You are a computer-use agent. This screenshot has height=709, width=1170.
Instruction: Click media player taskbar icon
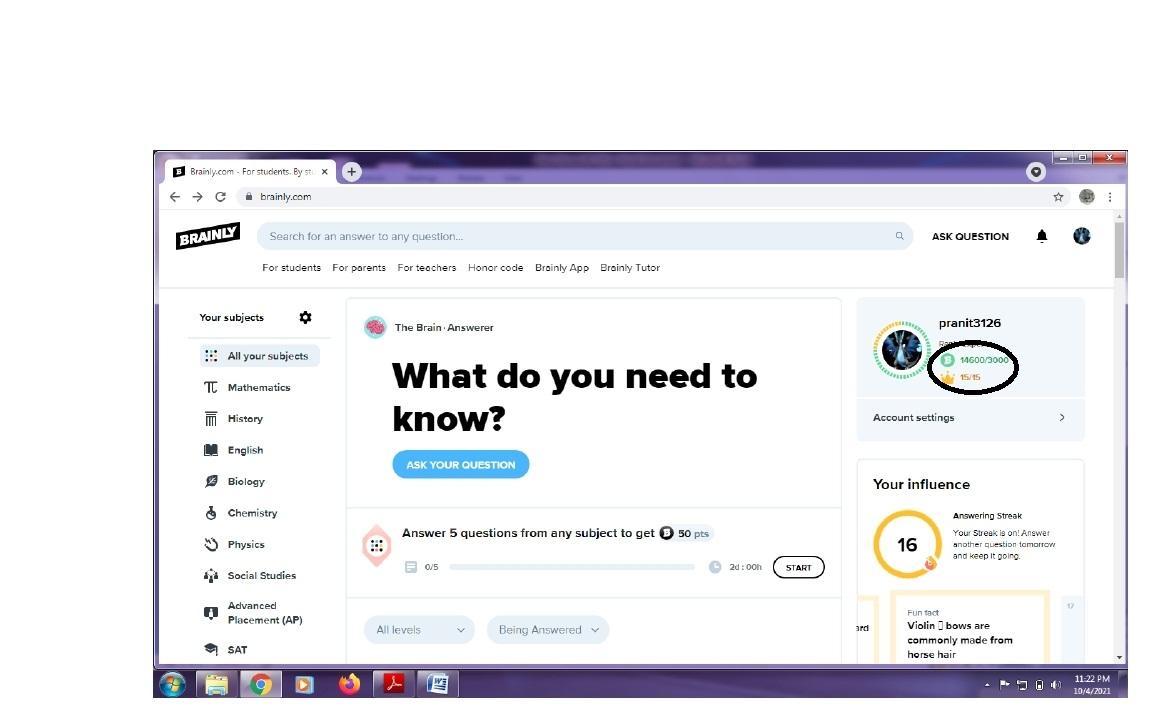[x=304, y=684]
